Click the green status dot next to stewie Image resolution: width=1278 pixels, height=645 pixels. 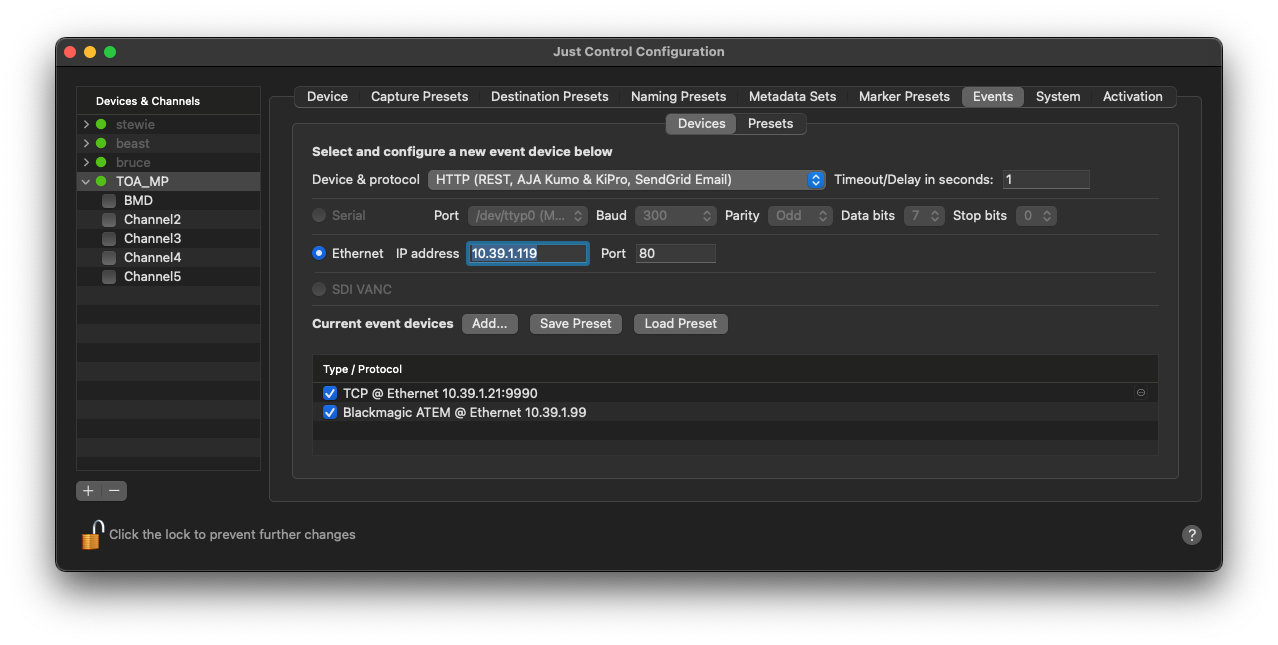click(101, 125)
